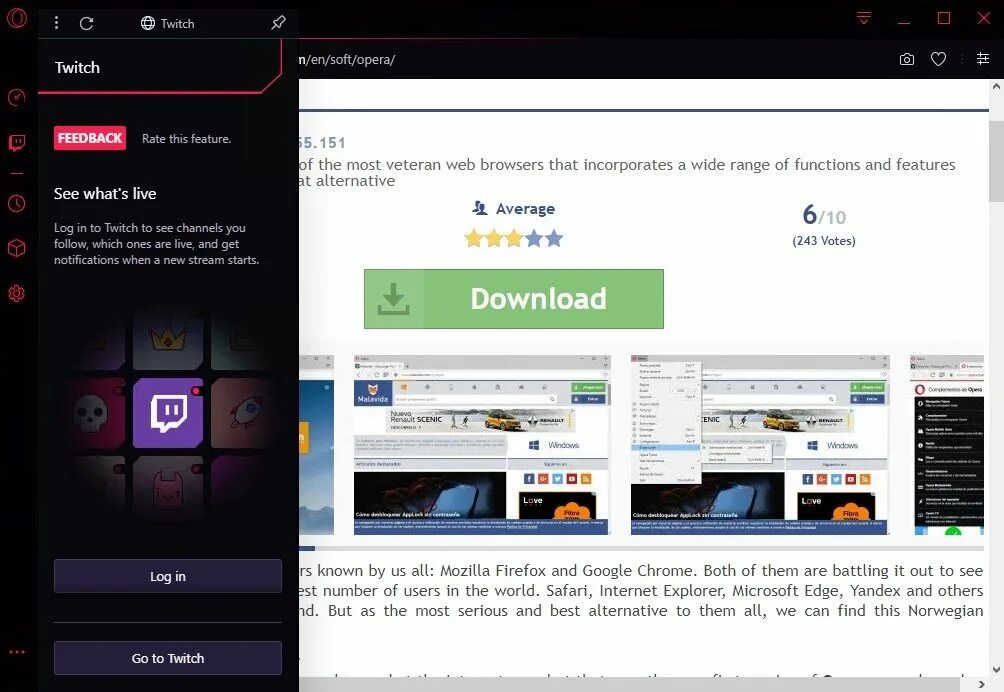Screen dimensions: 1004x692
Task: Click the 'See what's live' heading
Action: 105,194
